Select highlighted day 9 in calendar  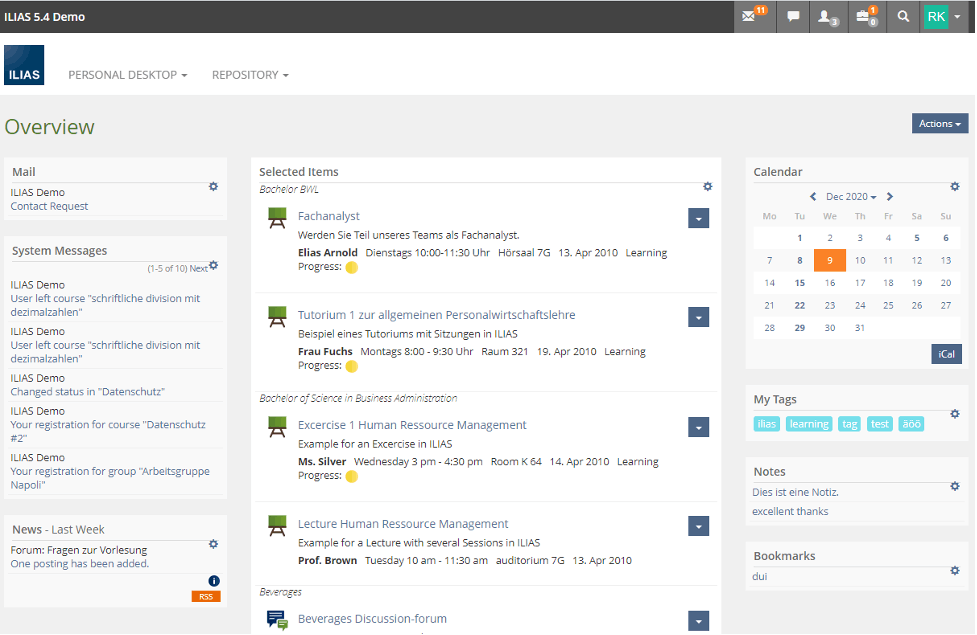pyautogui.click(x=829, y=260)
